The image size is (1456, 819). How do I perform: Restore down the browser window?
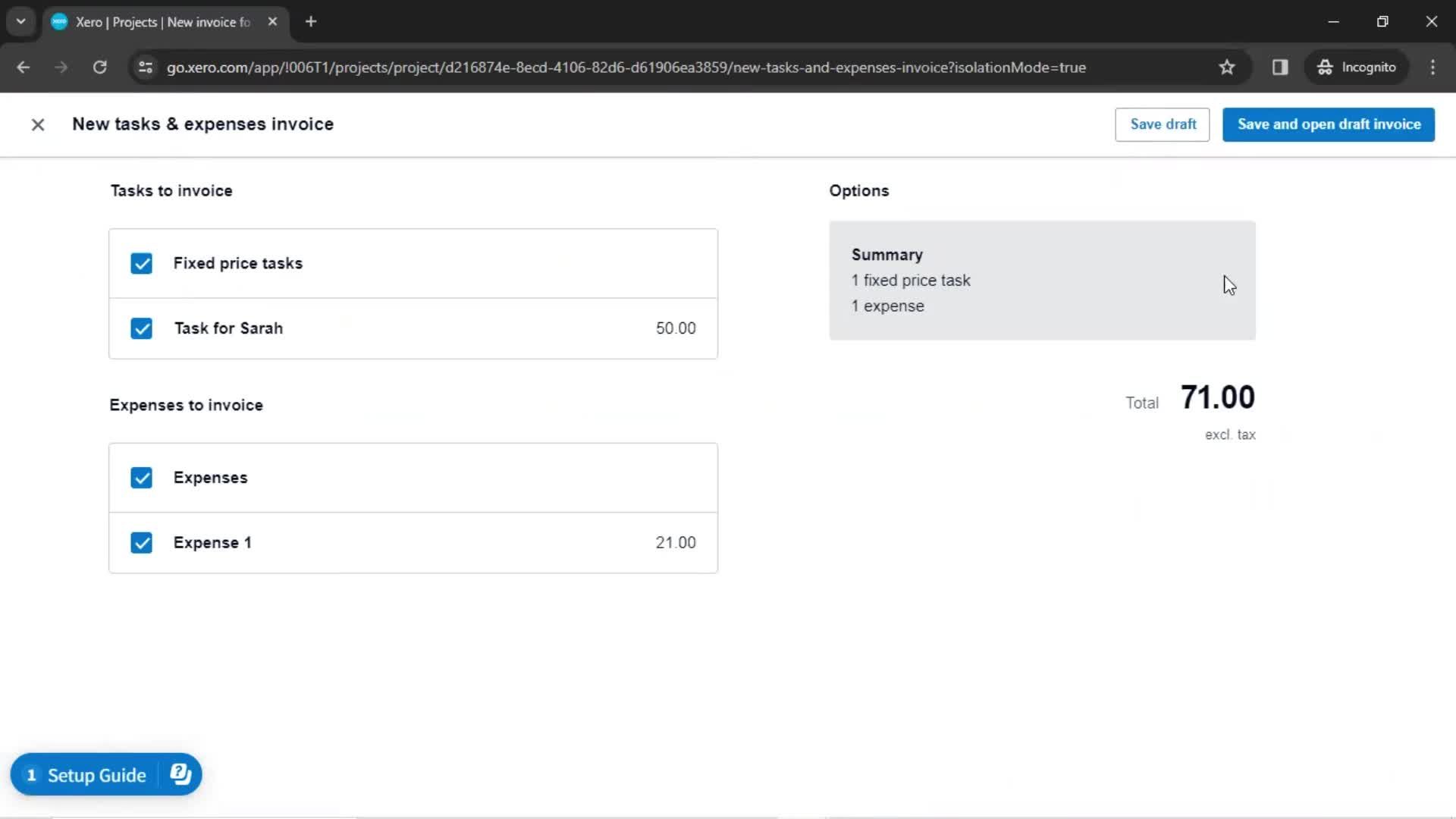[1382, 22]
